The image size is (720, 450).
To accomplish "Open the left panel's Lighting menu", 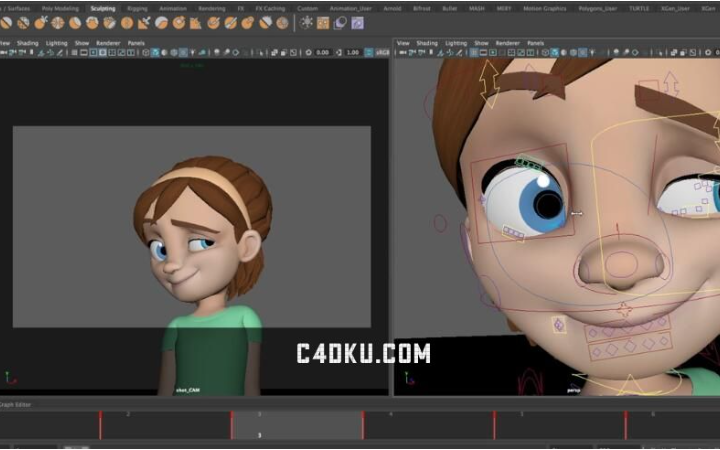I will click(56, 43).
